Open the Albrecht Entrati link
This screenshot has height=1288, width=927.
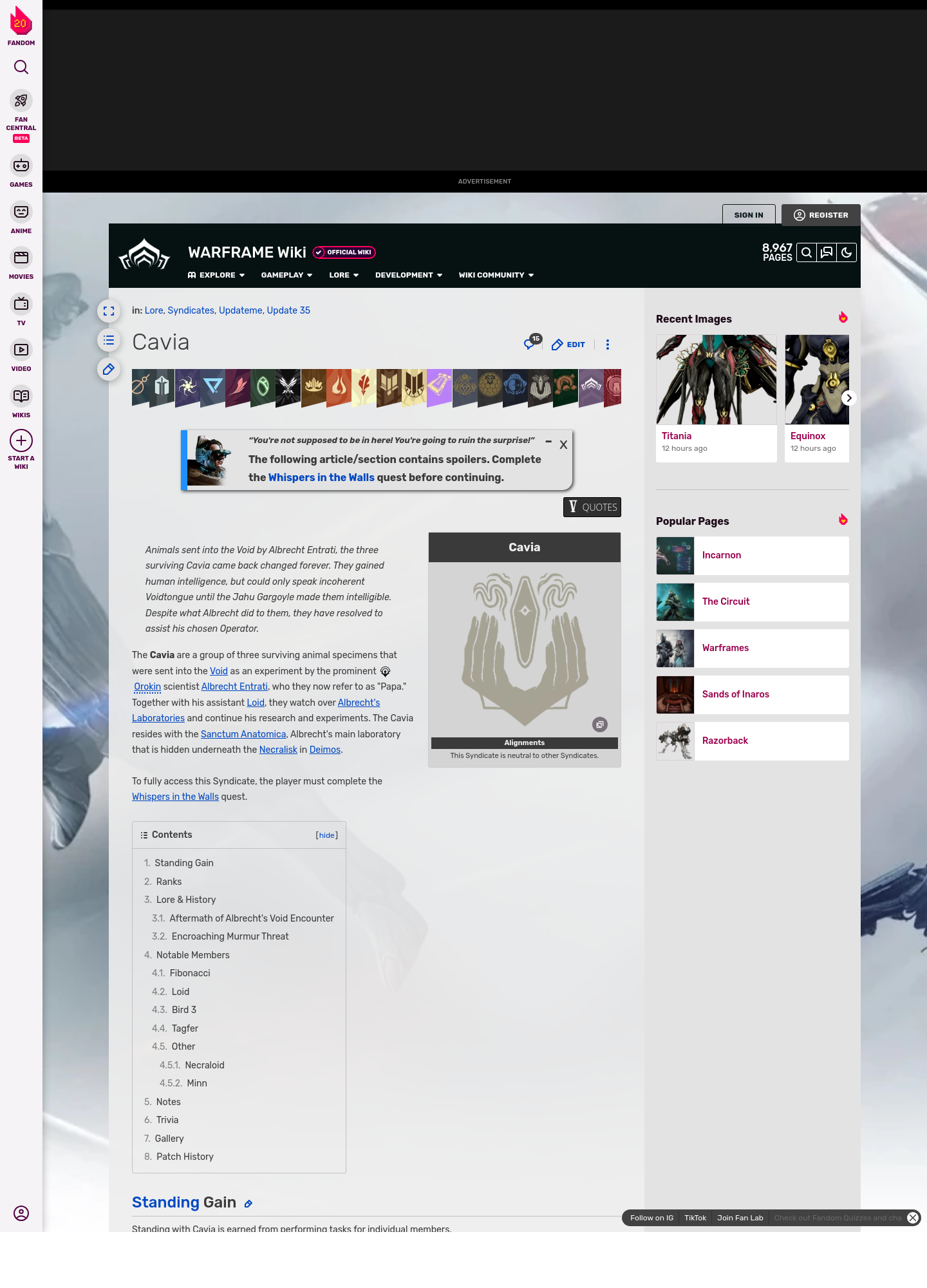[234, 687]
